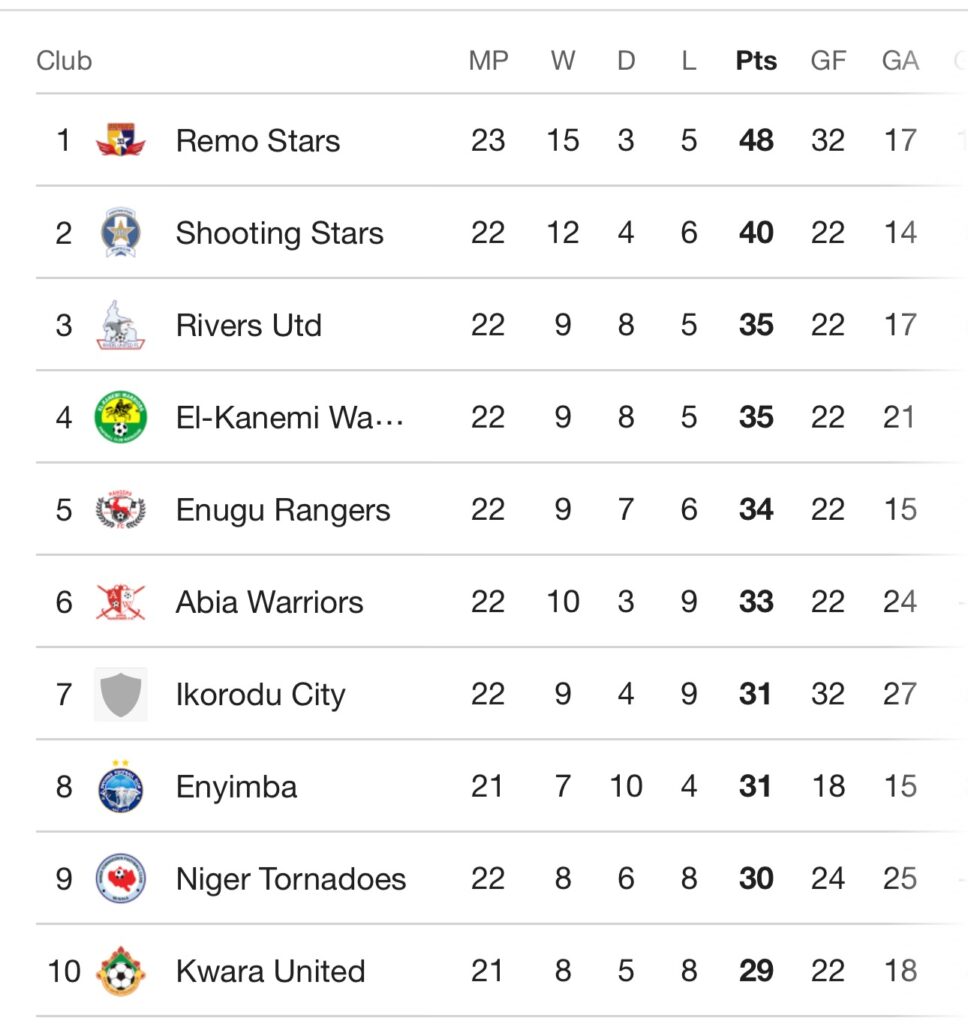Click the Club column header
Screen dimensions: 968x1024
(x=64, y=61)
